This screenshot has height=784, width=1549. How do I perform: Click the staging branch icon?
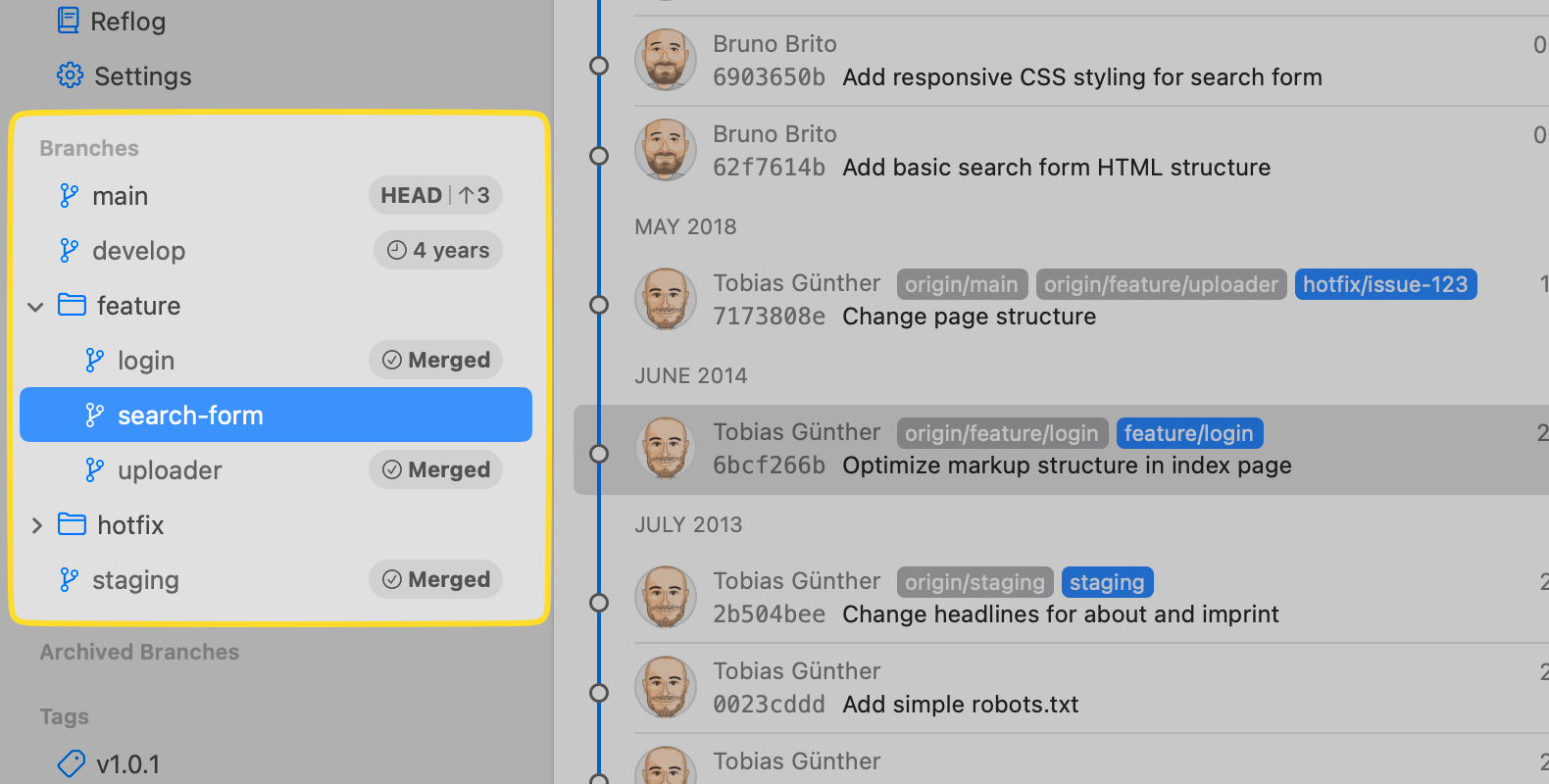click(x=69, y=580)
